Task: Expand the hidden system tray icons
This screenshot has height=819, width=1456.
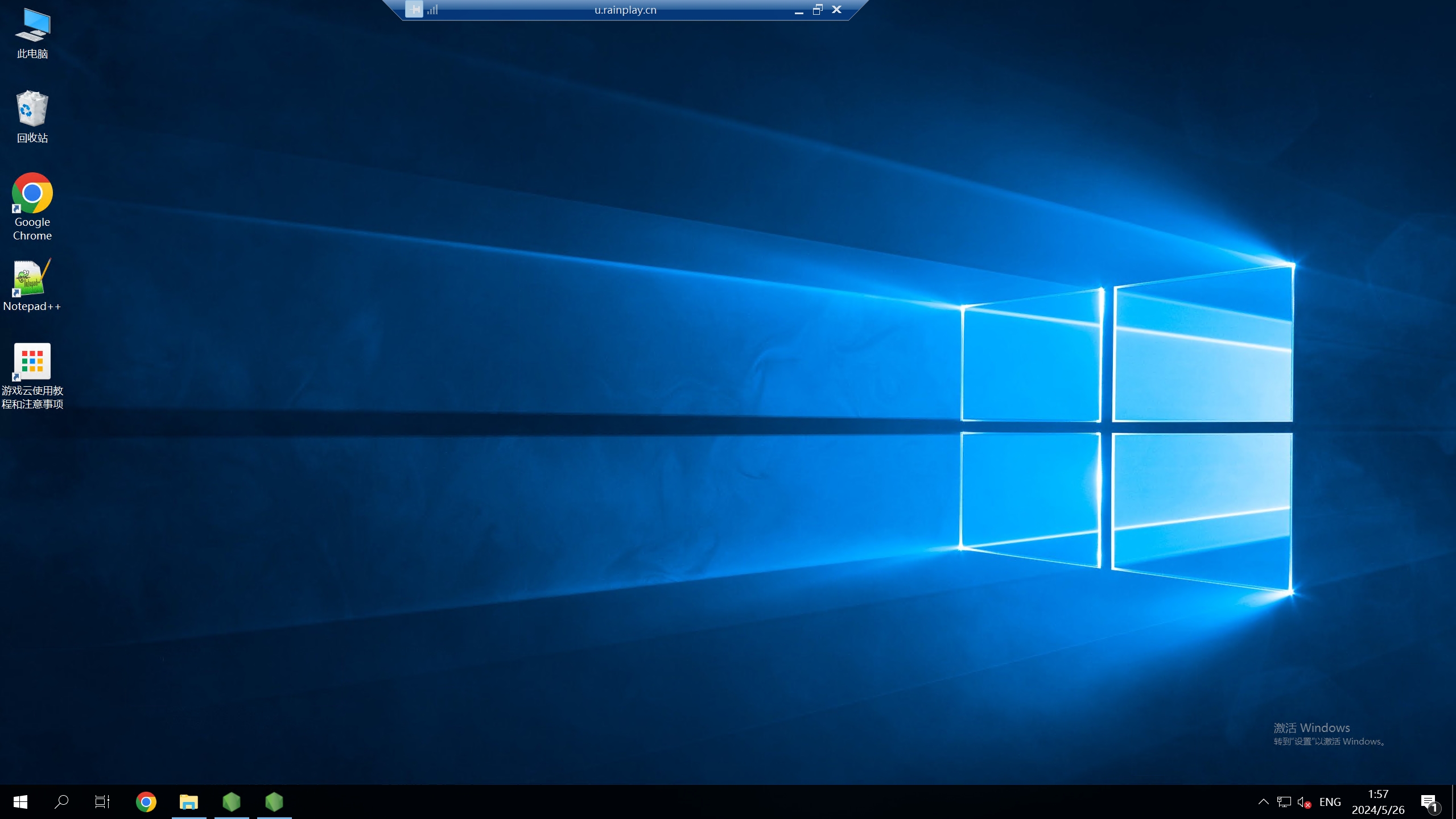Action: tap(1263, 802)
